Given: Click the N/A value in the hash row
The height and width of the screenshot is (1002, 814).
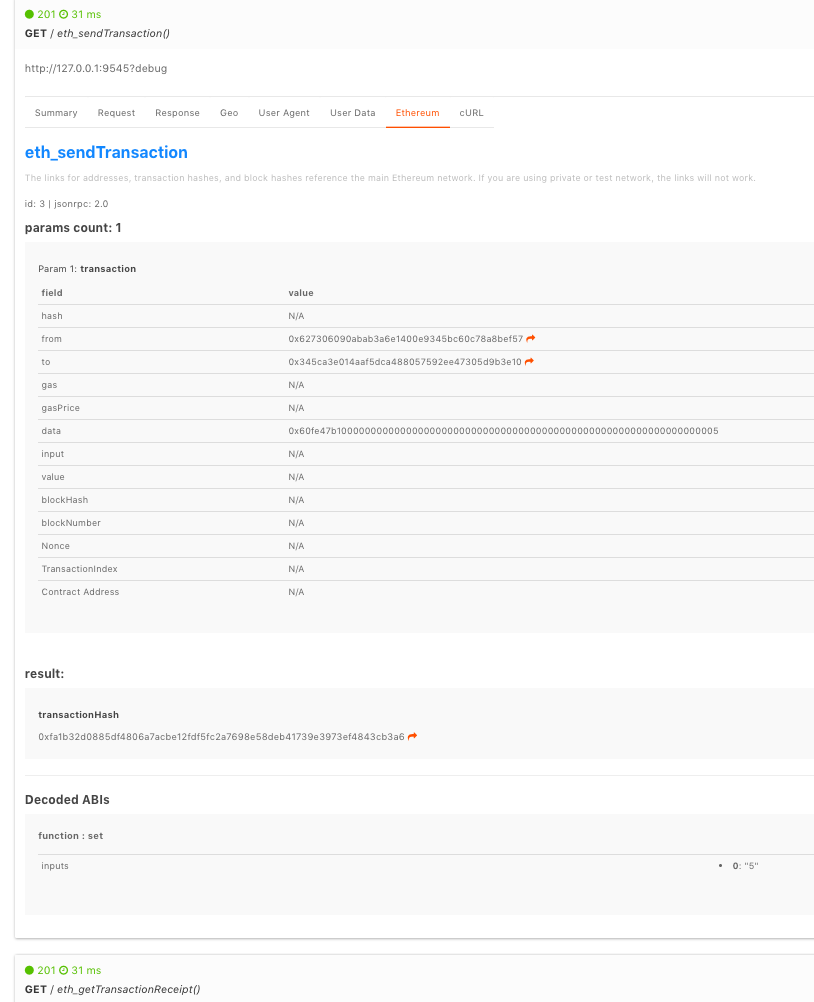Looking at the screenshot, I should point(296,316).
